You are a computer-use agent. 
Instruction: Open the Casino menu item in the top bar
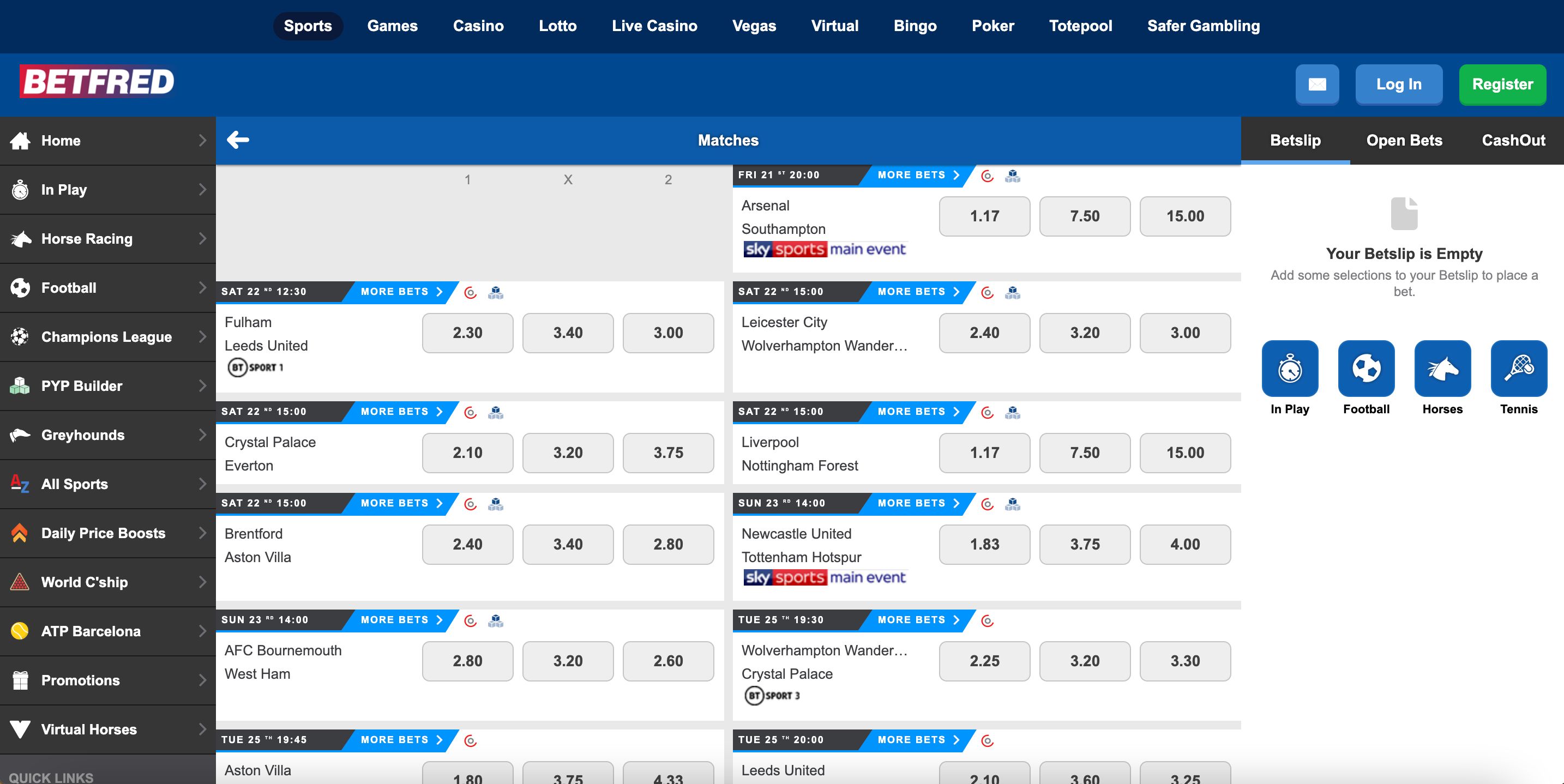478,26
